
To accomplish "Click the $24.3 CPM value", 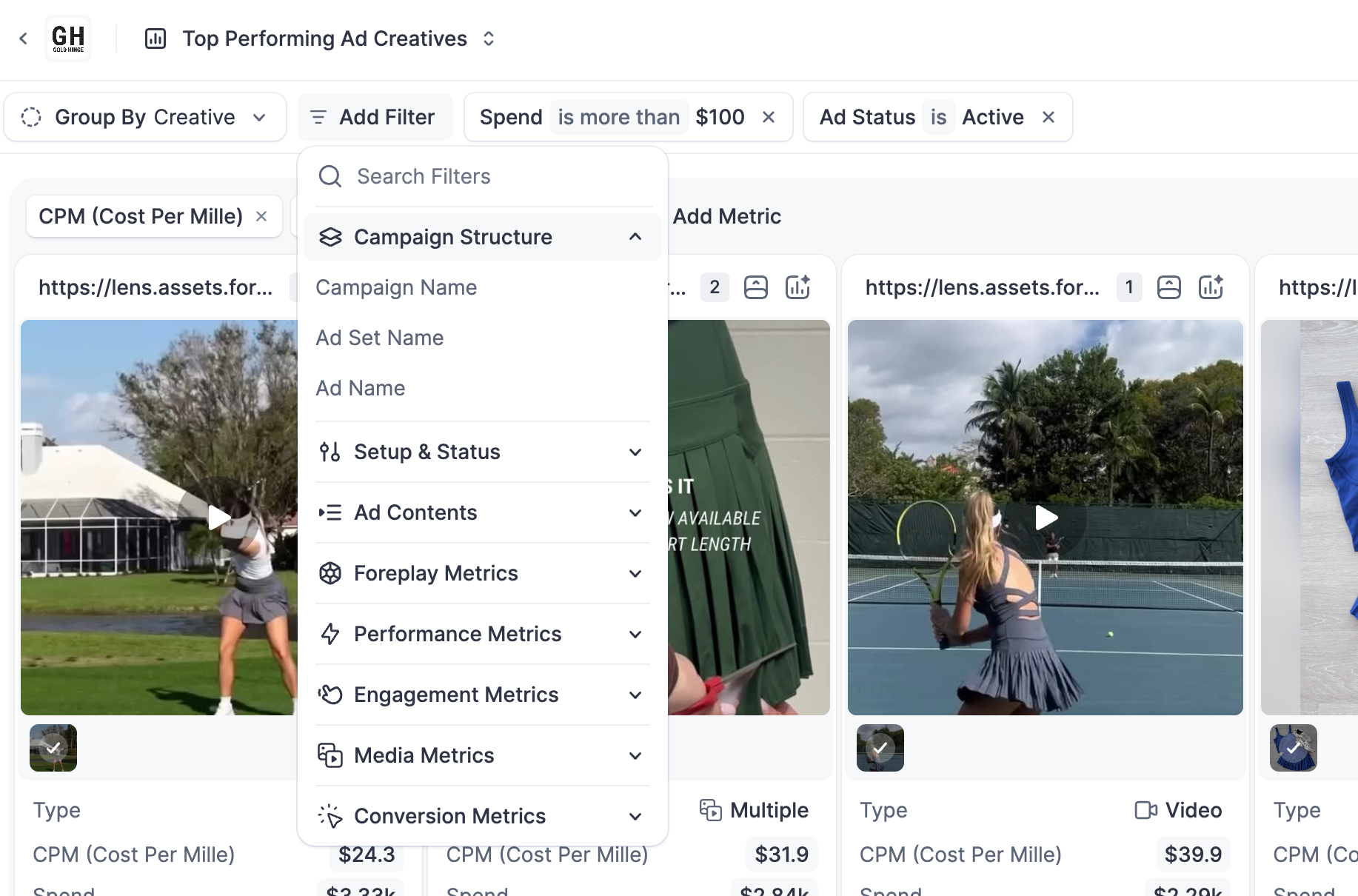I will coord(367,855).
